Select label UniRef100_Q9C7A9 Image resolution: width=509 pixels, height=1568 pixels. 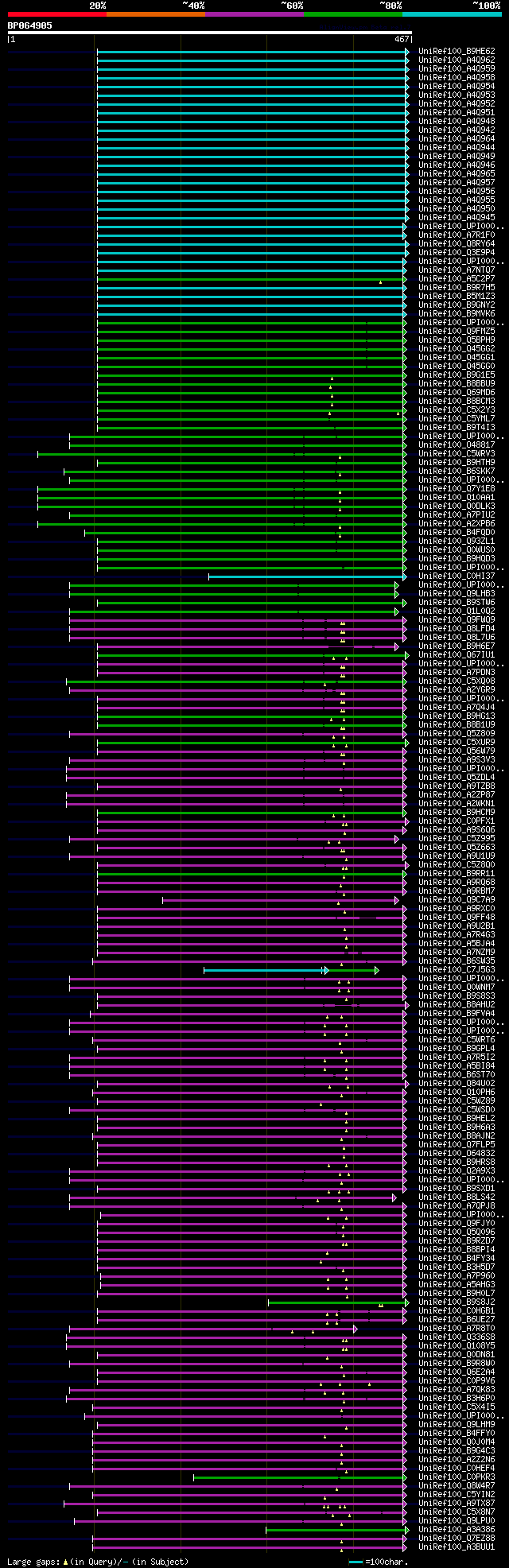457,899
